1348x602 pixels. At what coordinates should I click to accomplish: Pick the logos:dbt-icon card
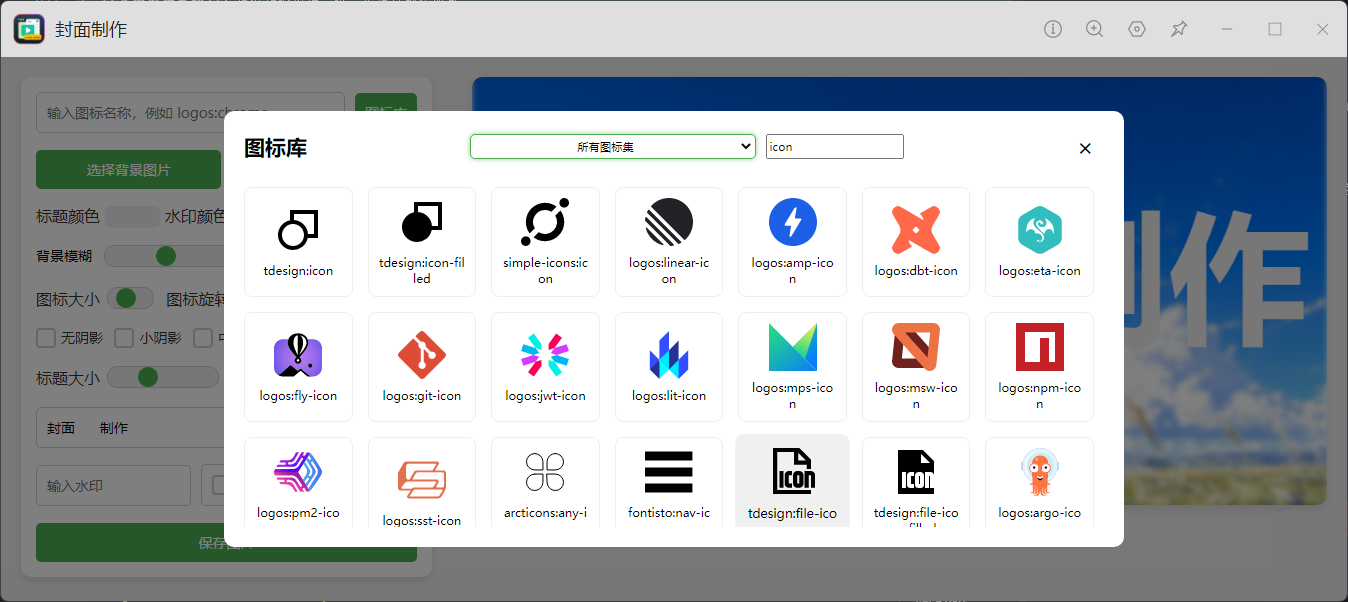point(916,241)
